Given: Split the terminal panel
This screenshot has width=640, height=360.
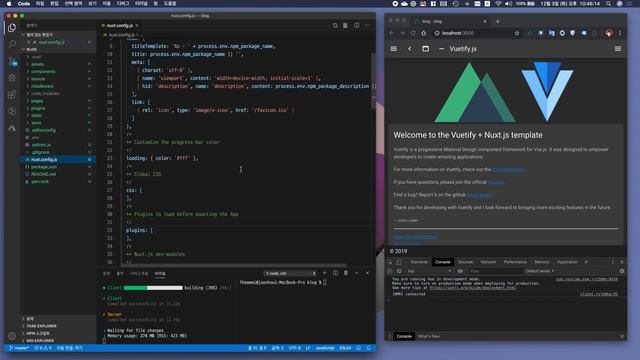Looking at the screenshot, I should coord(335,273).
